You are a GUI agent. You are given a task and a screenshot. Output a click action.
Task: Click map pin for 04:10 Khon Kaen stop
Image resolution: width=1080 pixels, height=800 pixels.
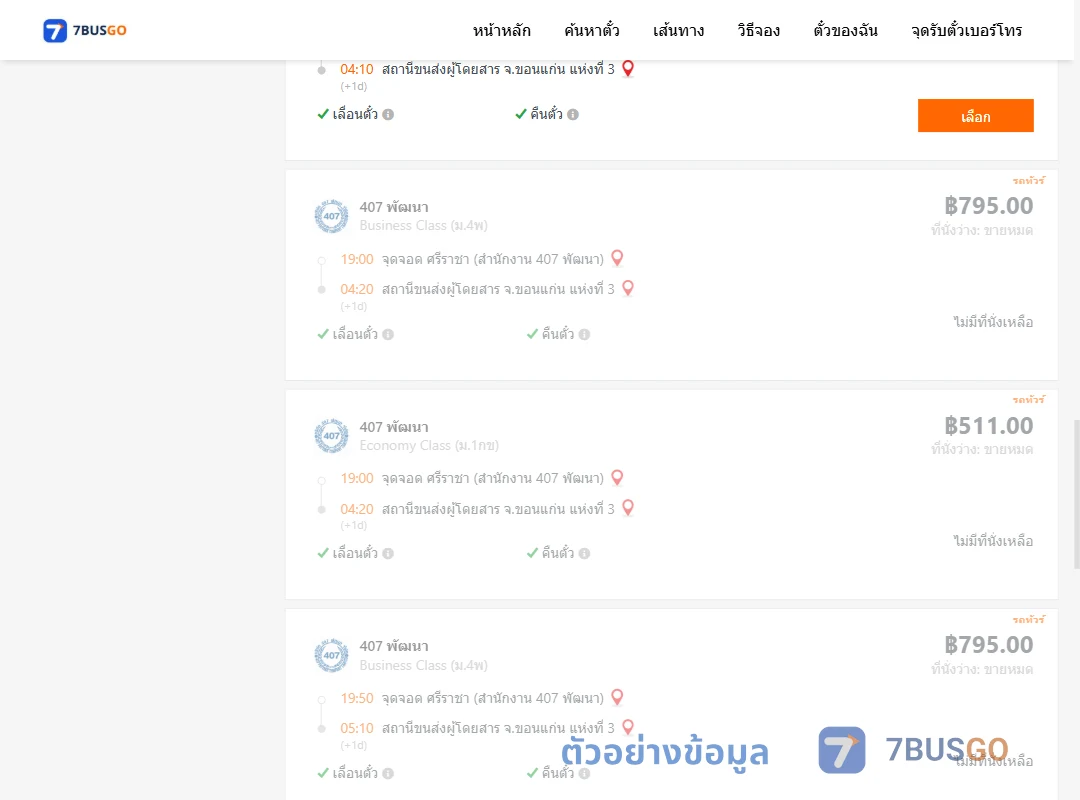click(x=628, y=68)
